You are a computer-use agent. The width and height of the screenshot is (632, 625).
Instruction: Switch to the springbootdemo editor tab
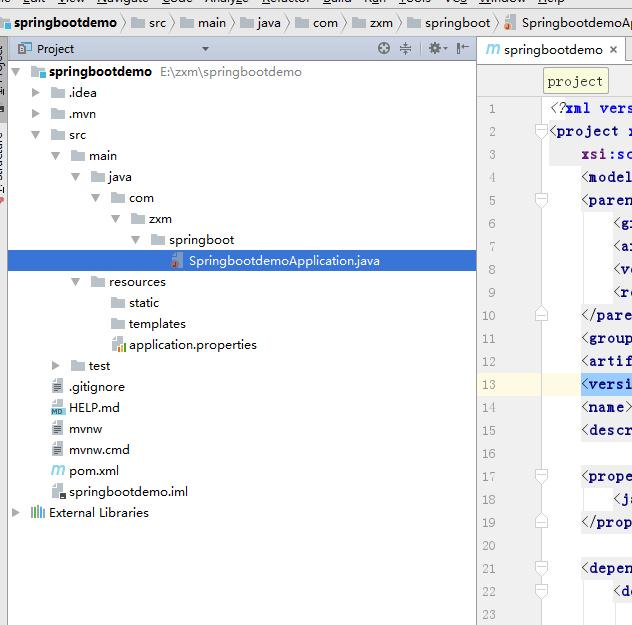pos(553,50)
